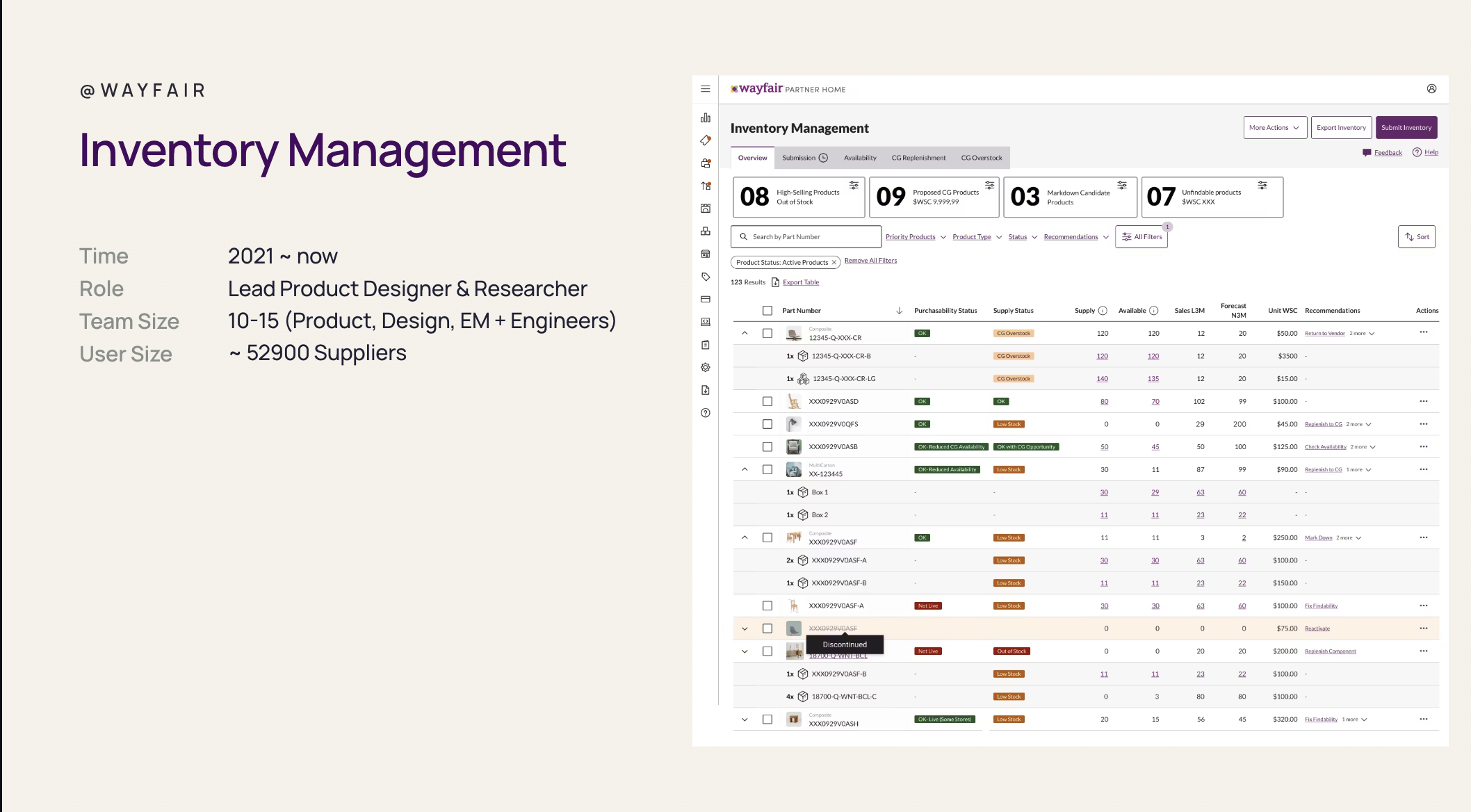Check the XXX0929V0ASH row checkbox
Viewport: 1471px width, 812px height.
point(767,720)
